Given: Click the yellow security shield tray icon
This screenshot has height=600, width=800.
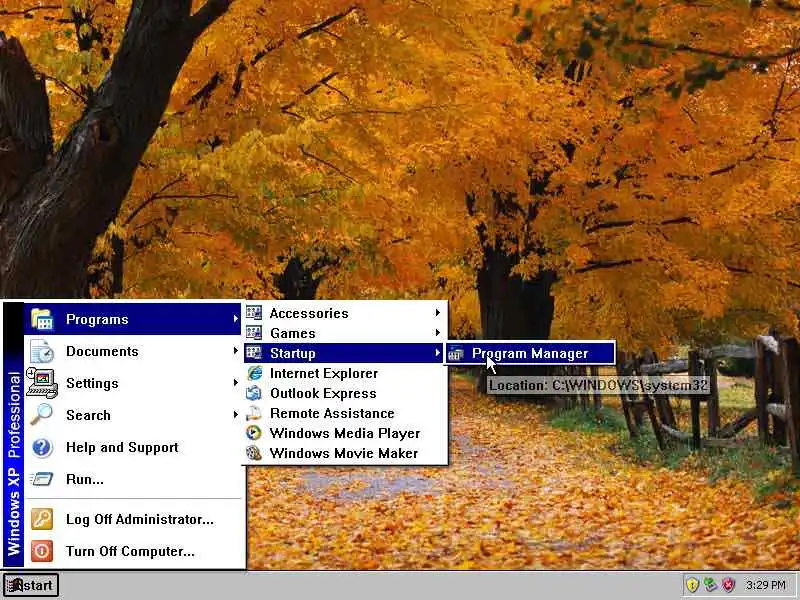Looking at the screenshot, I should (x=692, y=585).
